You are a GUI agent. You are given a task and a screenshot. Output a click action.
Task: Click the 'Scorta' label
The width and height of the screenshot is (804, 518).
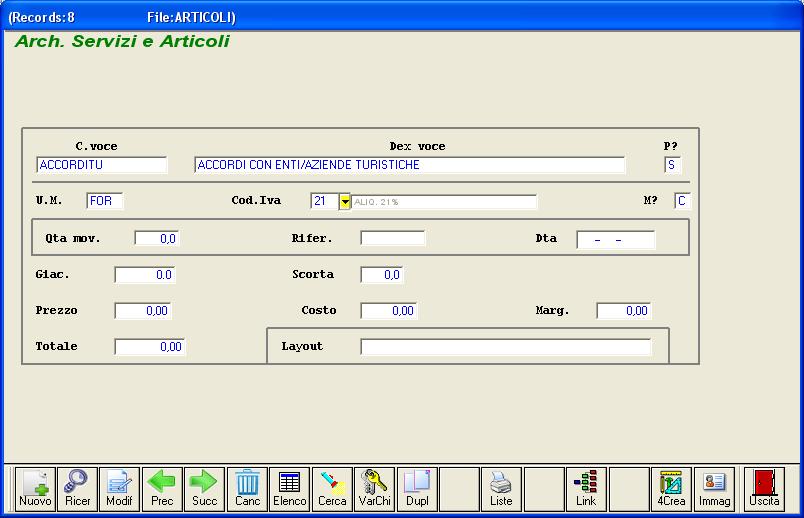(313, 274)
